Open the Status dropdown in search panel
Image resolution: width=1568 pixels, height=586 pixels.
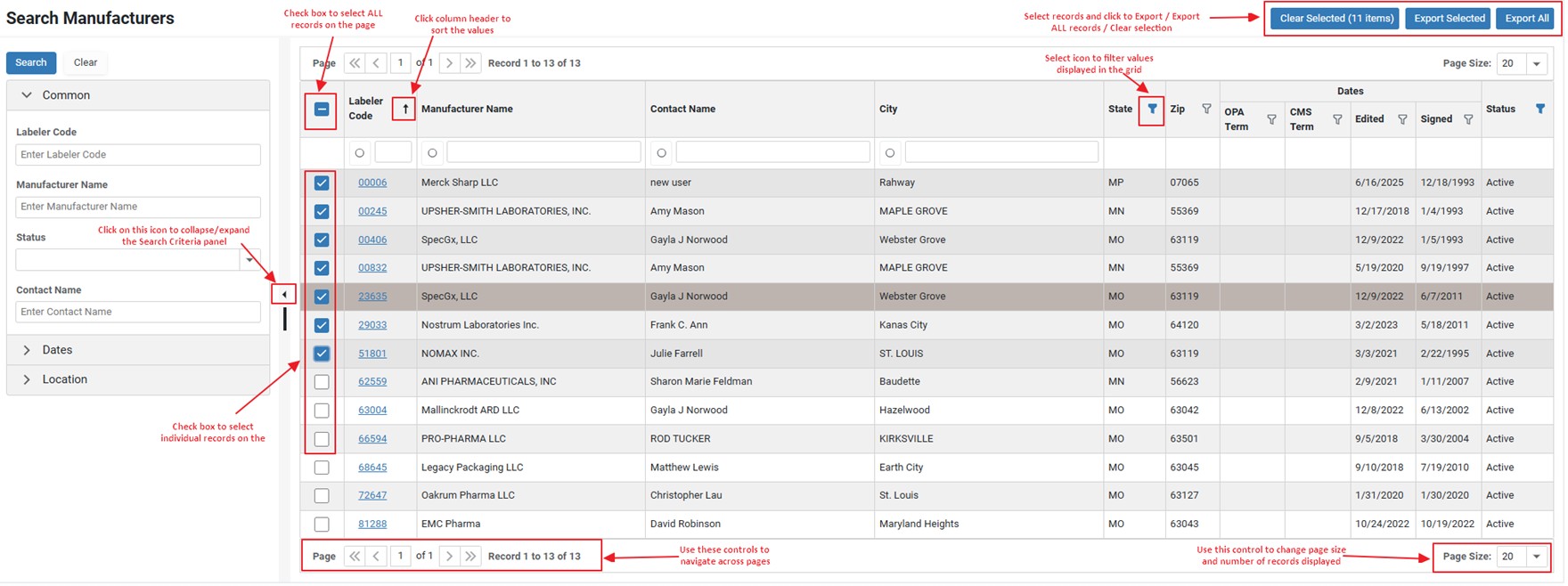click(x=249, y=259)
